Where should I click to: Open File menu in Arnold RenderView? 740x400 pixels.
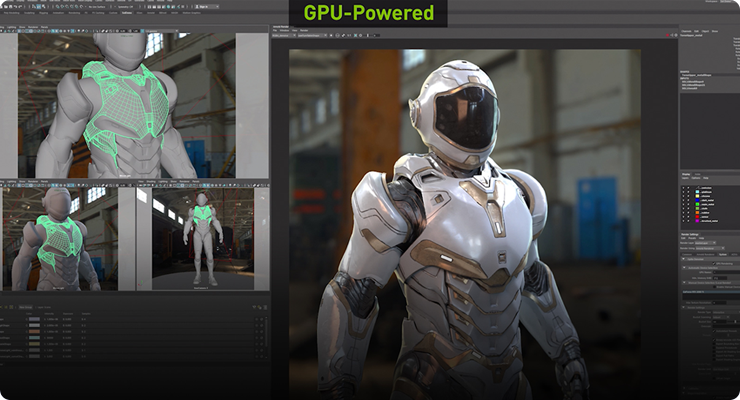pos(276,32)
